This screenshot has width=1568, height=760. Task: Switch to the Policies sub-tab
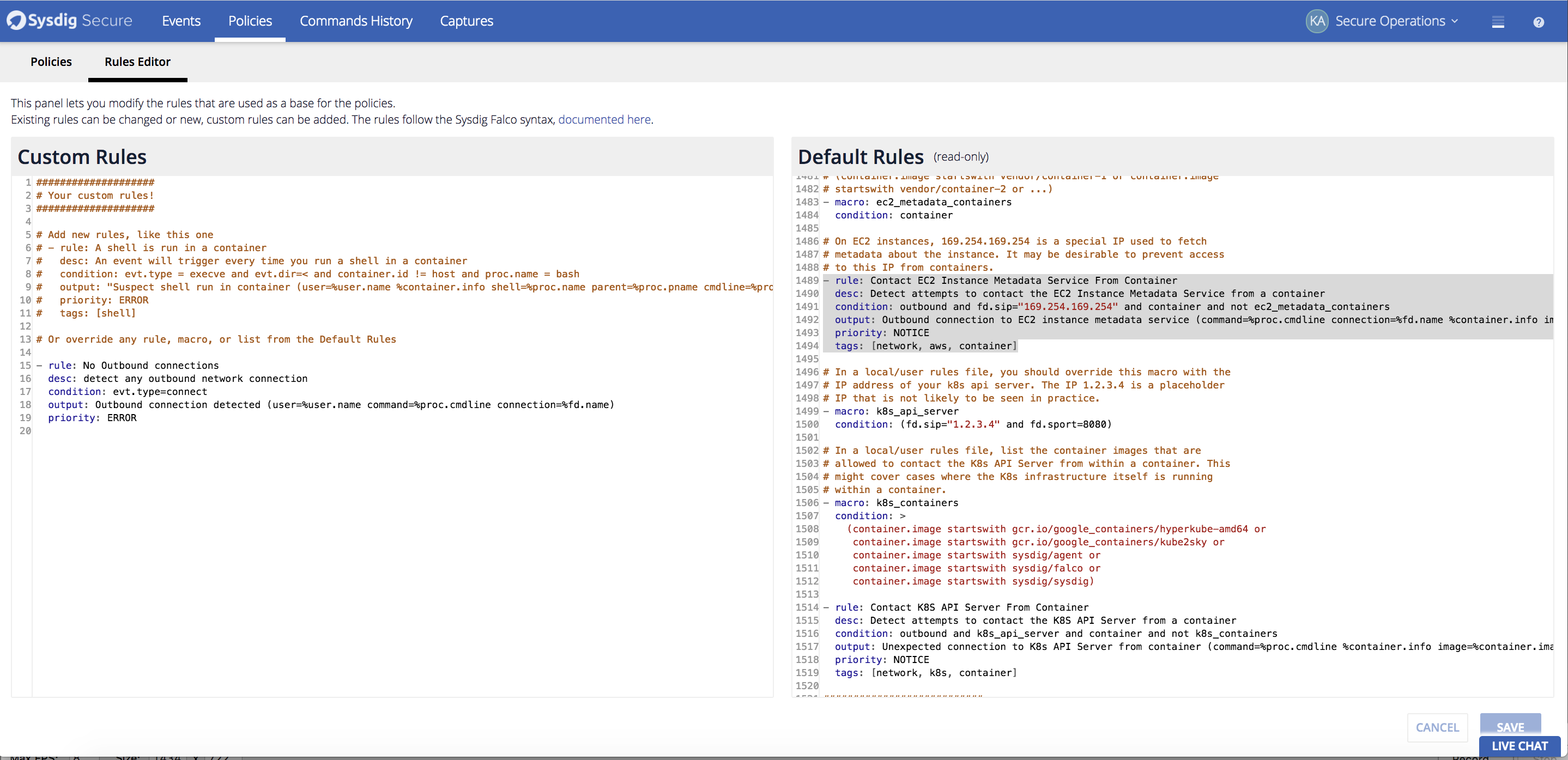click(51, 62)
